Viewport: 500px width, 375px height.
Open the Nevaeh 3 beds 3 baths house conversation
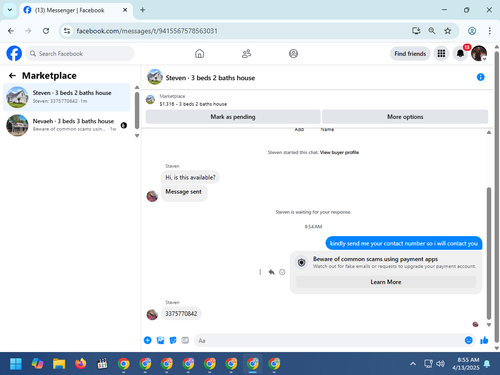coord(67,125)
